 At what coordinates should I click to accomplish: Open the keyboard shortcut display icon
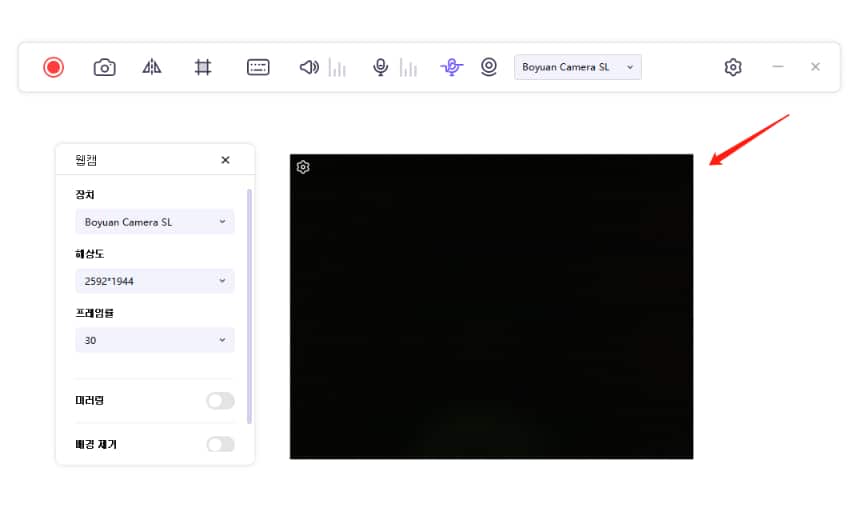[x=258, y=67]
